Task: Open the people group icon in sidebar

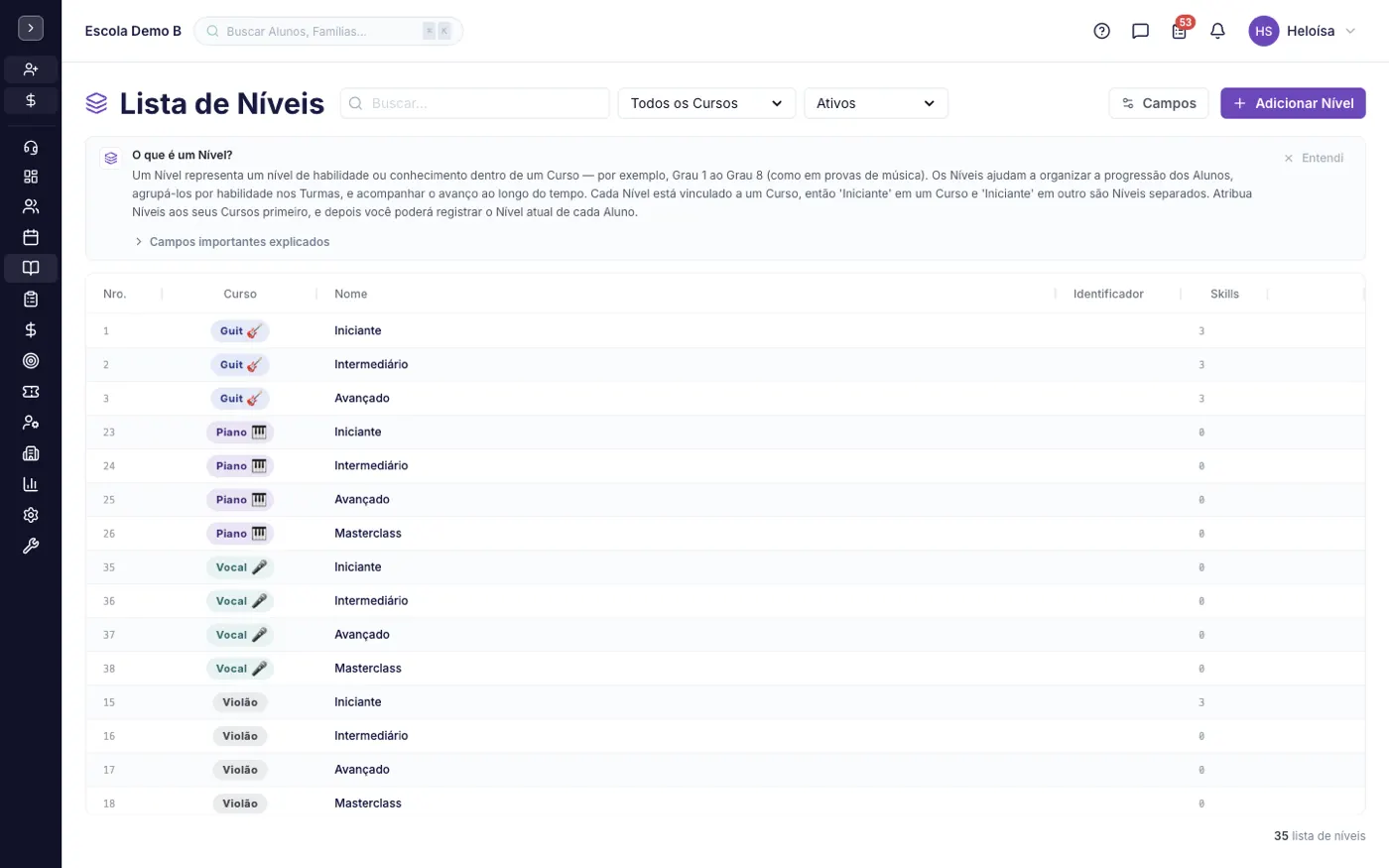Action: click(x=31, y=206)
